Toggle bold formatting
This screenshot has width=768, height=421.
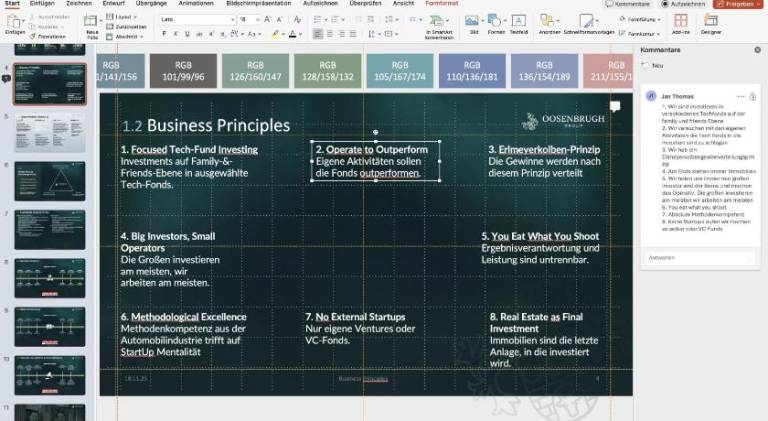pyautogui.click(x=164, y=34)
